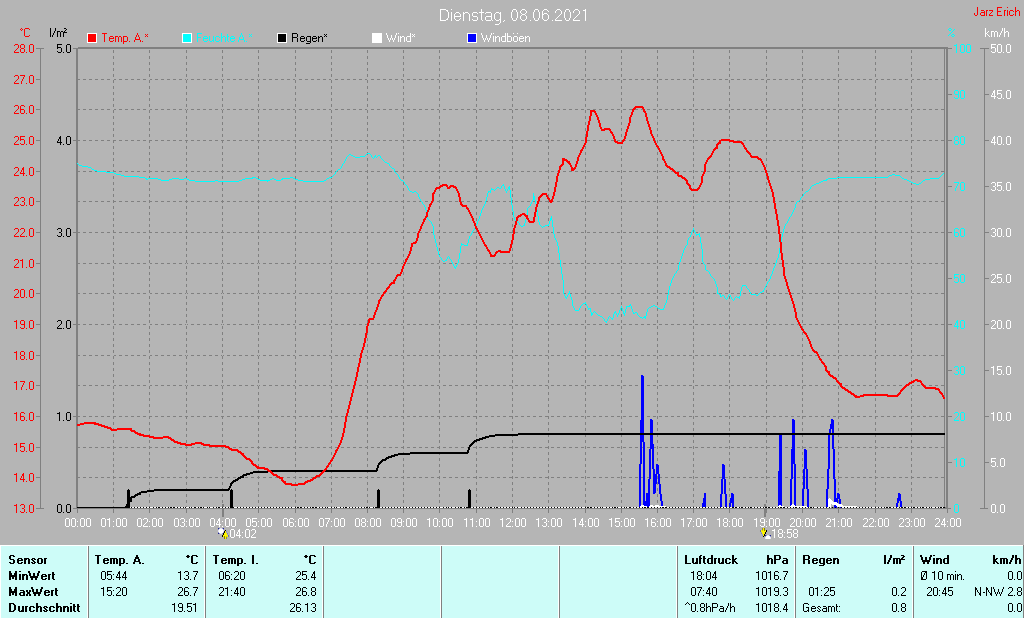Click the red '13.0' temperature axis value
Viewport: 1024px width, 618px height.
click(24, 509)
